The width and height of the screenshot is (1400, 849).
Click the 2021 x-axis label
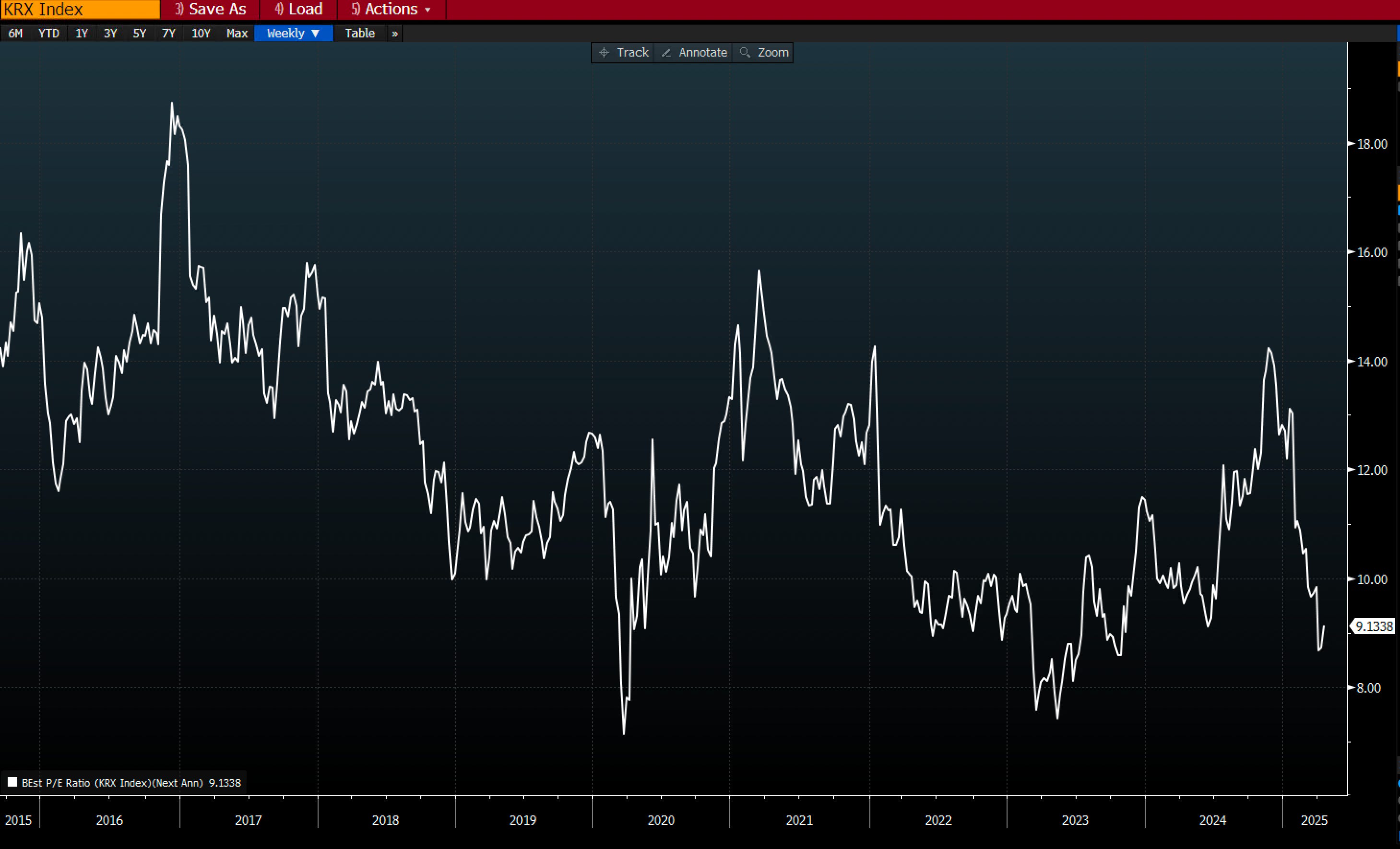799,821
